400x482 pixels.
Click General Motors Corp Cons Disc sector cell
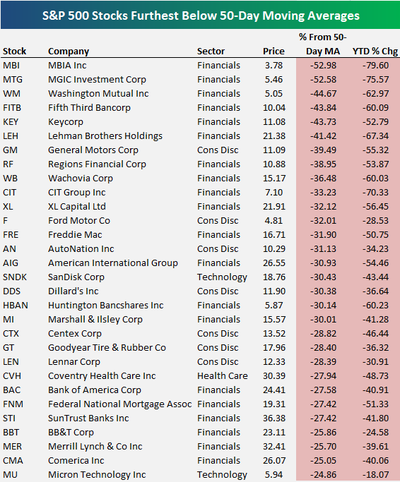point(218,150)
